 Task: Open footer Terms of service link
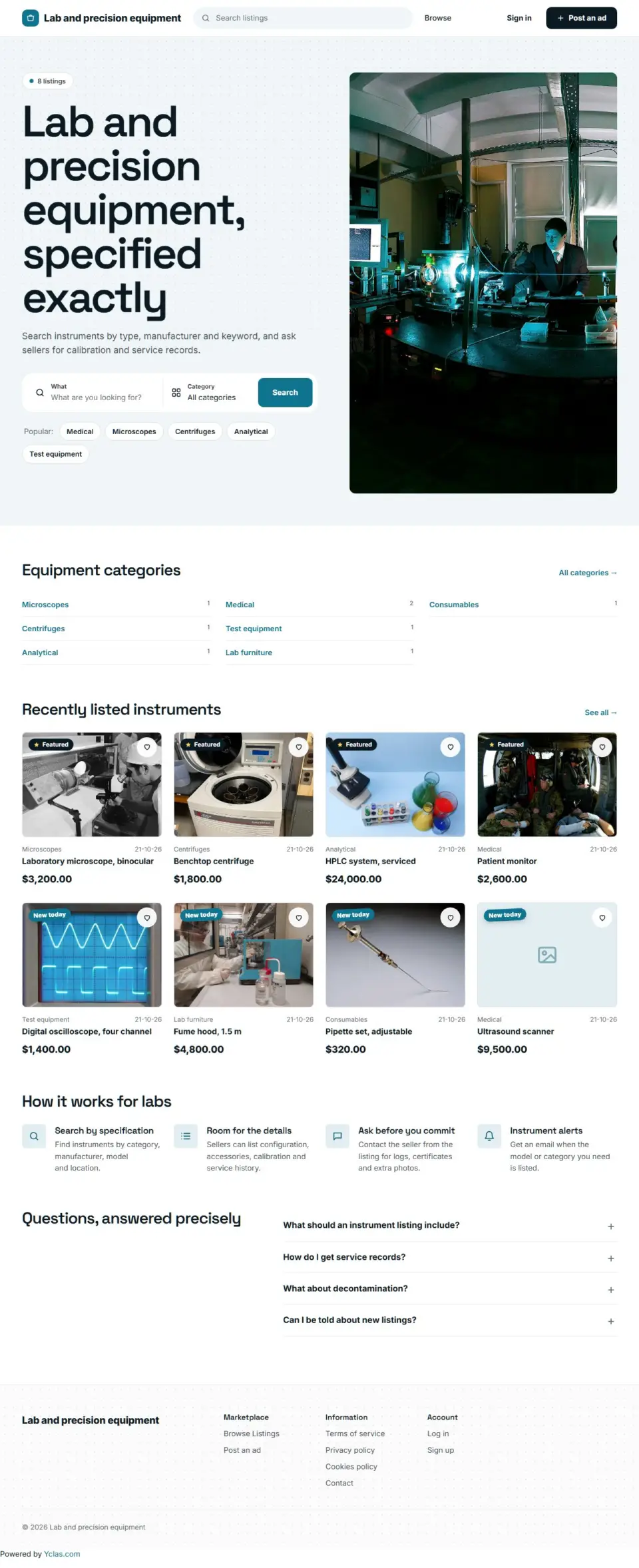pos(355,1434)
